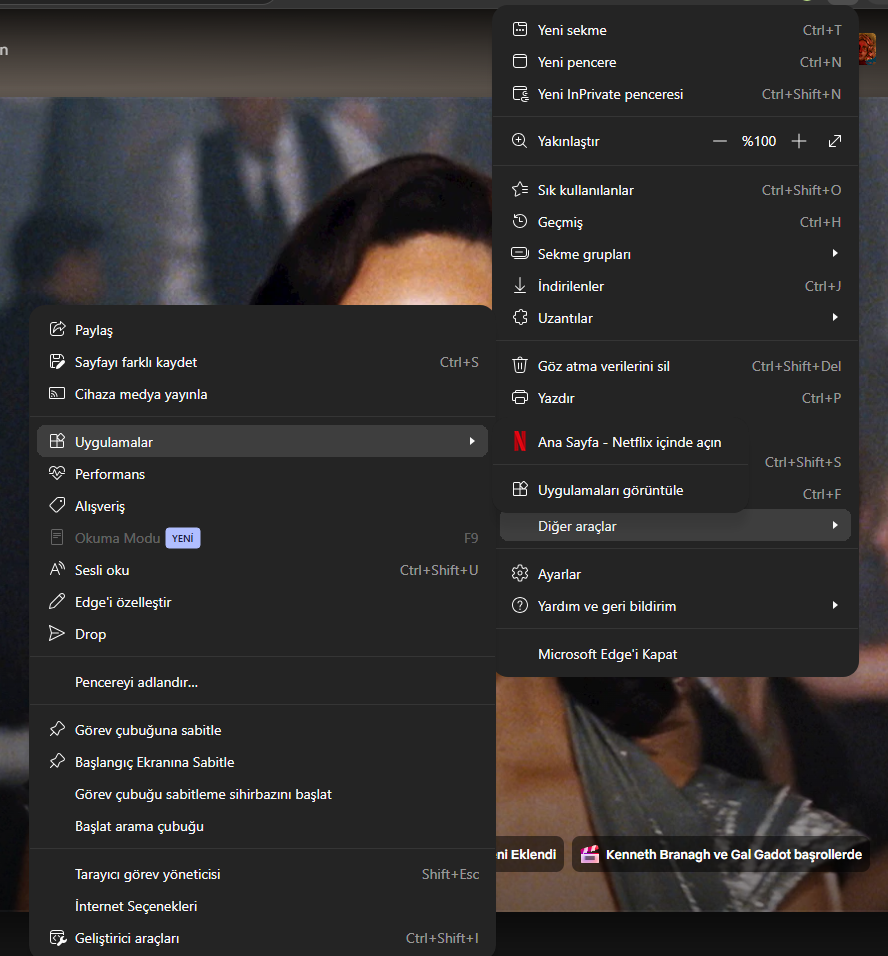Expand the Sekme grupları submenu arrow

(x=835, y=253)
